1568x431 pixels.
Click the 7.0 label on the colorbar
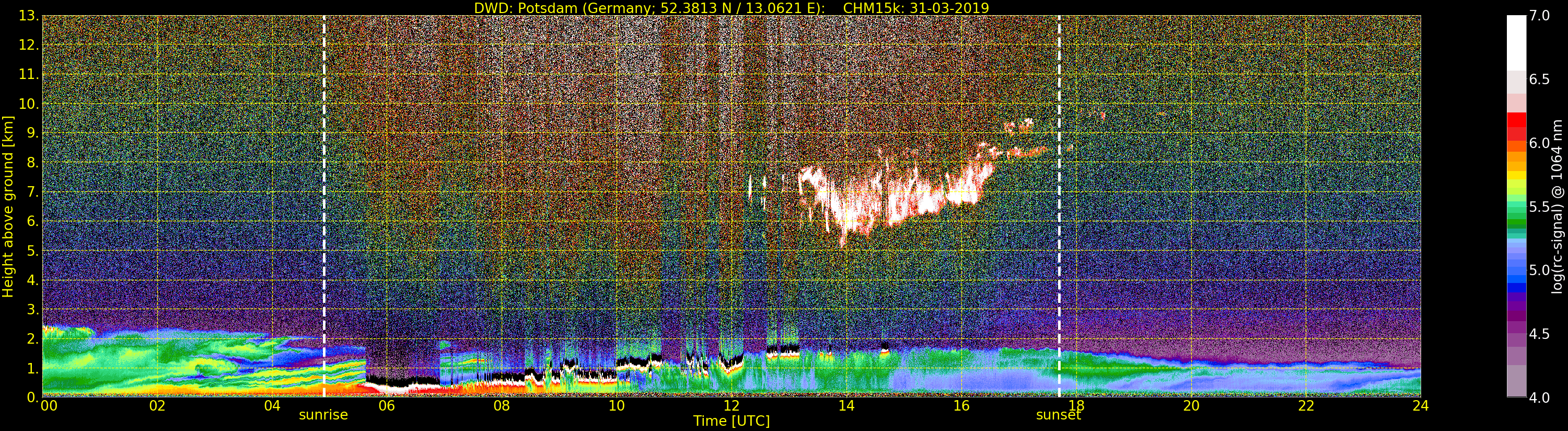click(x=1540, y=16)
